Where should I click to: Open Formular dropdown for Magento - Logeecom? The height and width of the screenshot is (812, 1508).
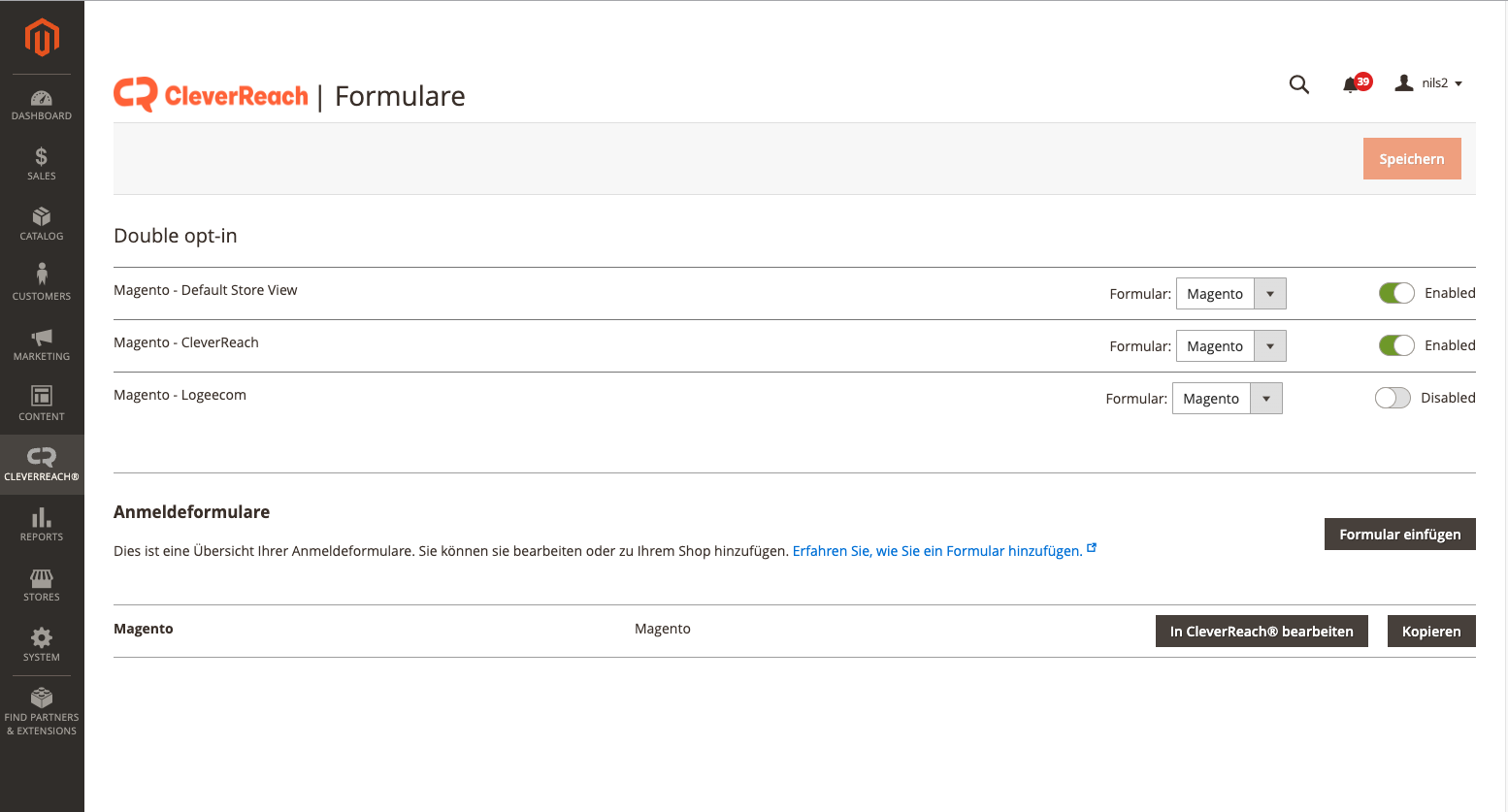pos(1227,399)
